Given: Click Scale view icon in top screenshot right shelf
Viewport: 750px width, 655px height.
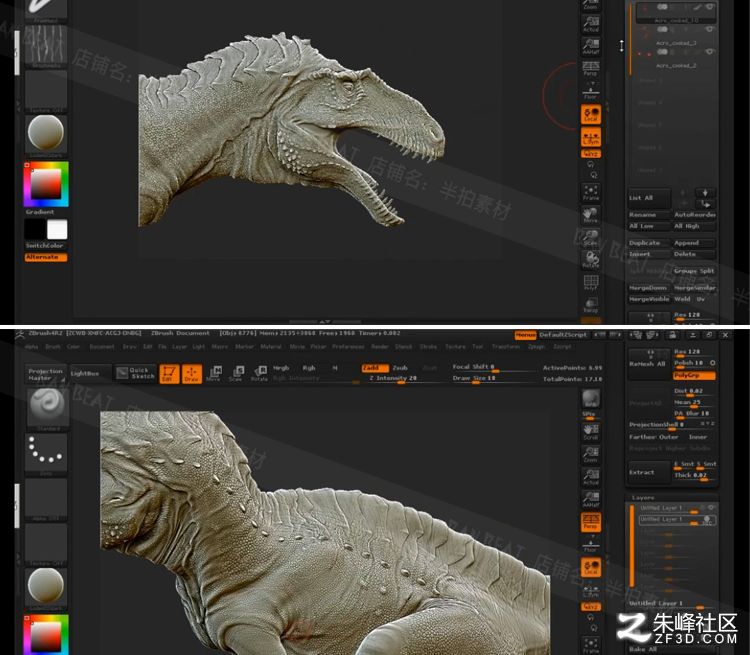Looking at the screenshot, I should pyautogui.click(x=591, y=237).
